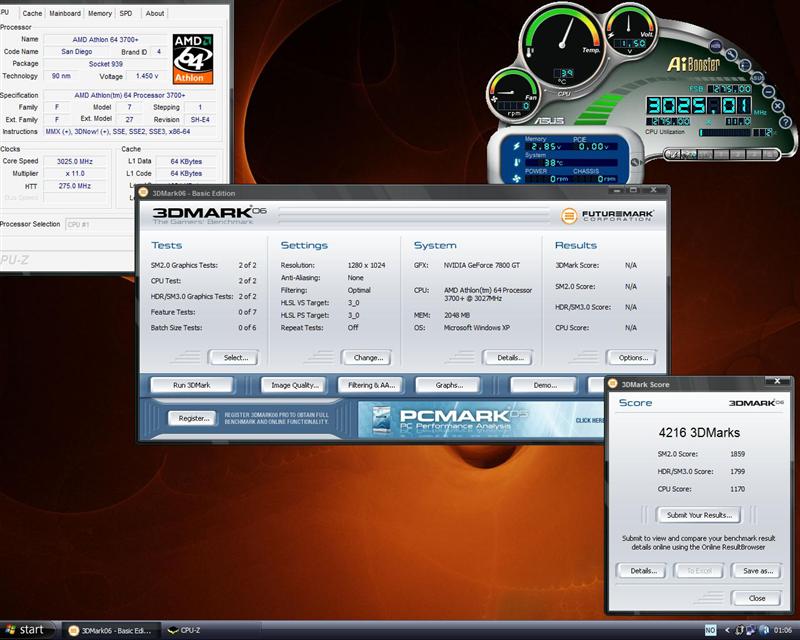Click the Futuremark Corporation logo
The image size is (800, 640).
tap(607, 215)
